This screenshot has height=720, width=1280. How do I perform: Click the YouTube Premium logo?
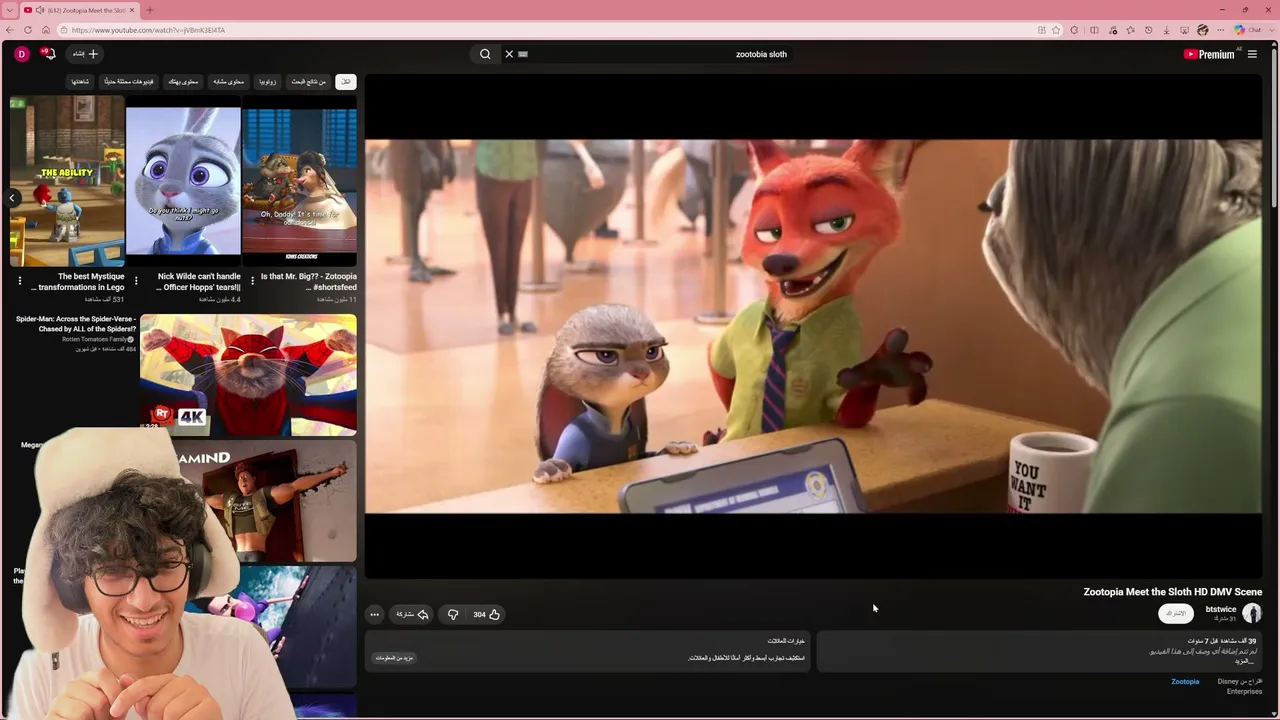[1209, 54]
